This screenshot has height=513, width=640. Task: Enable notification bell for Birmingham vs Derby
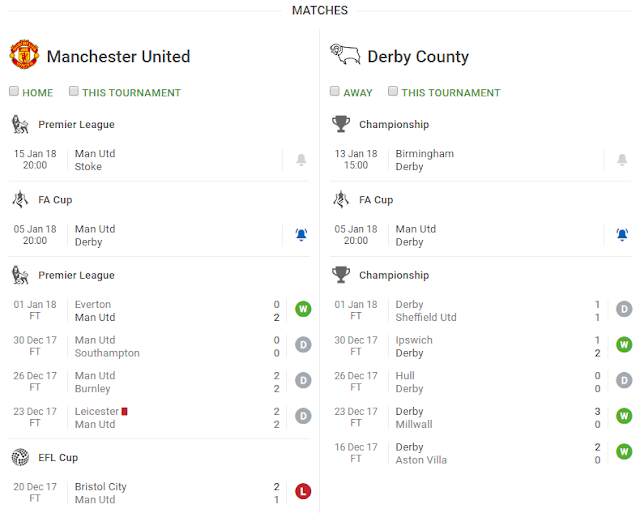coord(622,160)
